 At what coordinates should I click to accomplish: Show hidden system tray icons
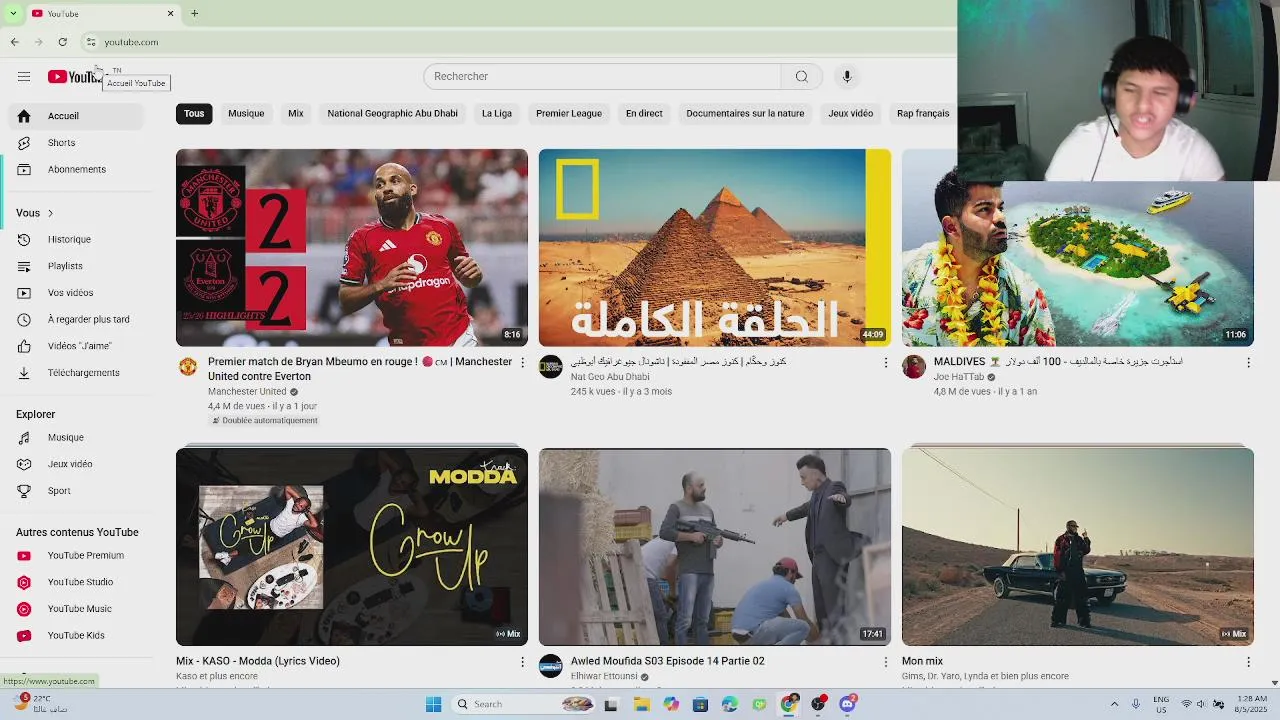(1114, 704)
